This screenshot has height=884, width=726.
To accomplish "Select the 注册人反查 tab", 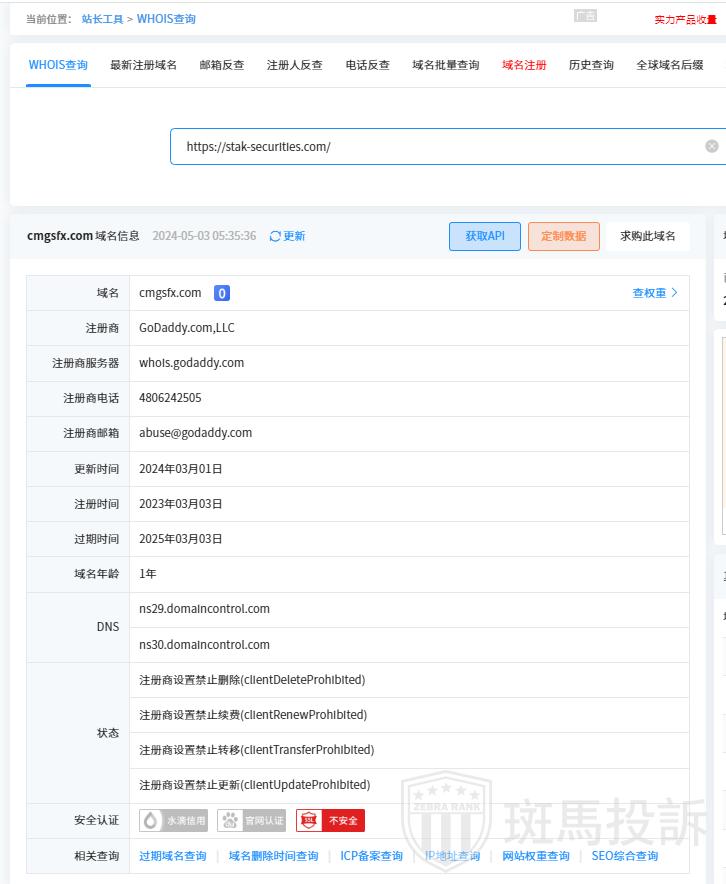I will 295,65.
